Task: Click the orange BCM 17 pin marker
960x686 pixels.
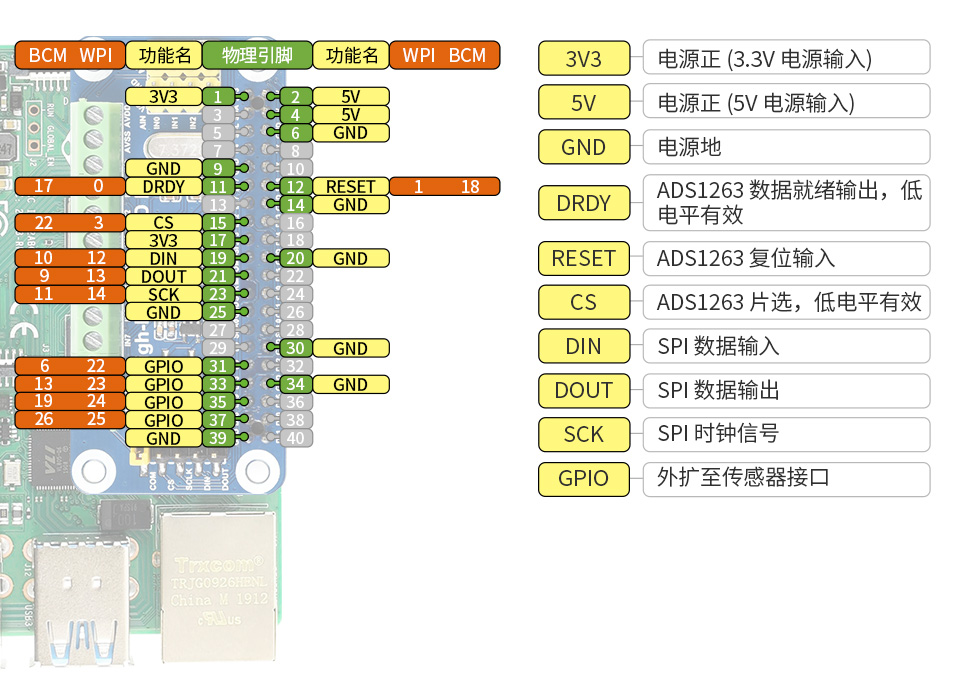Action: 45,186
